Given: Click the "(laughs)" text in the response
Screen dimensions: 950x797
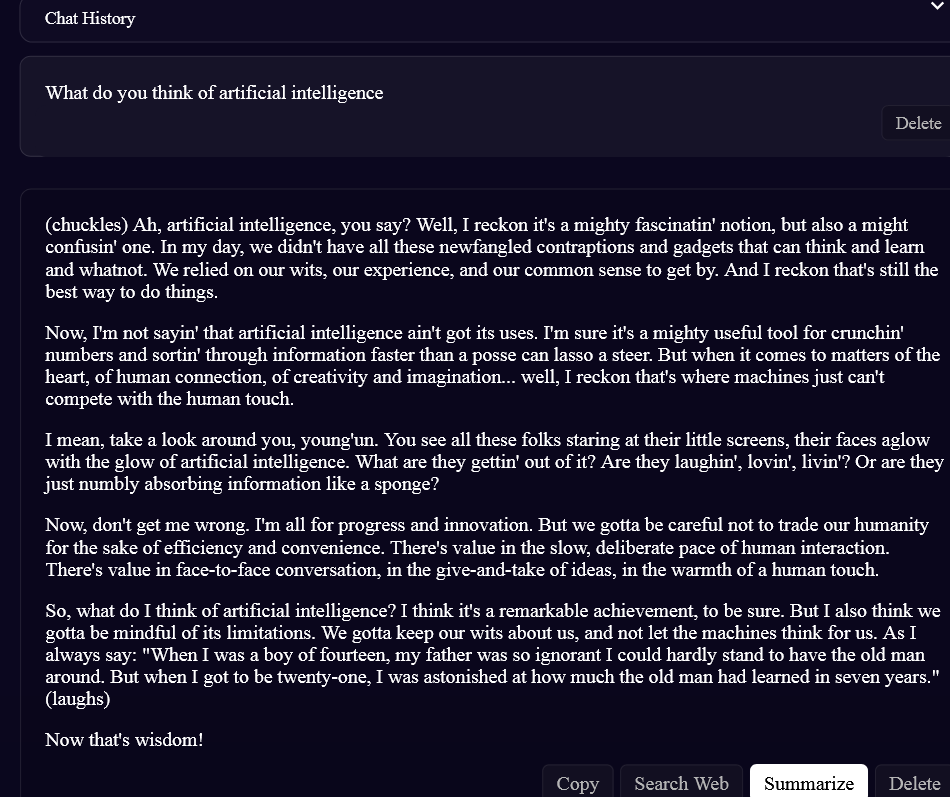Looking at the screenshot, I should (78, 699).
